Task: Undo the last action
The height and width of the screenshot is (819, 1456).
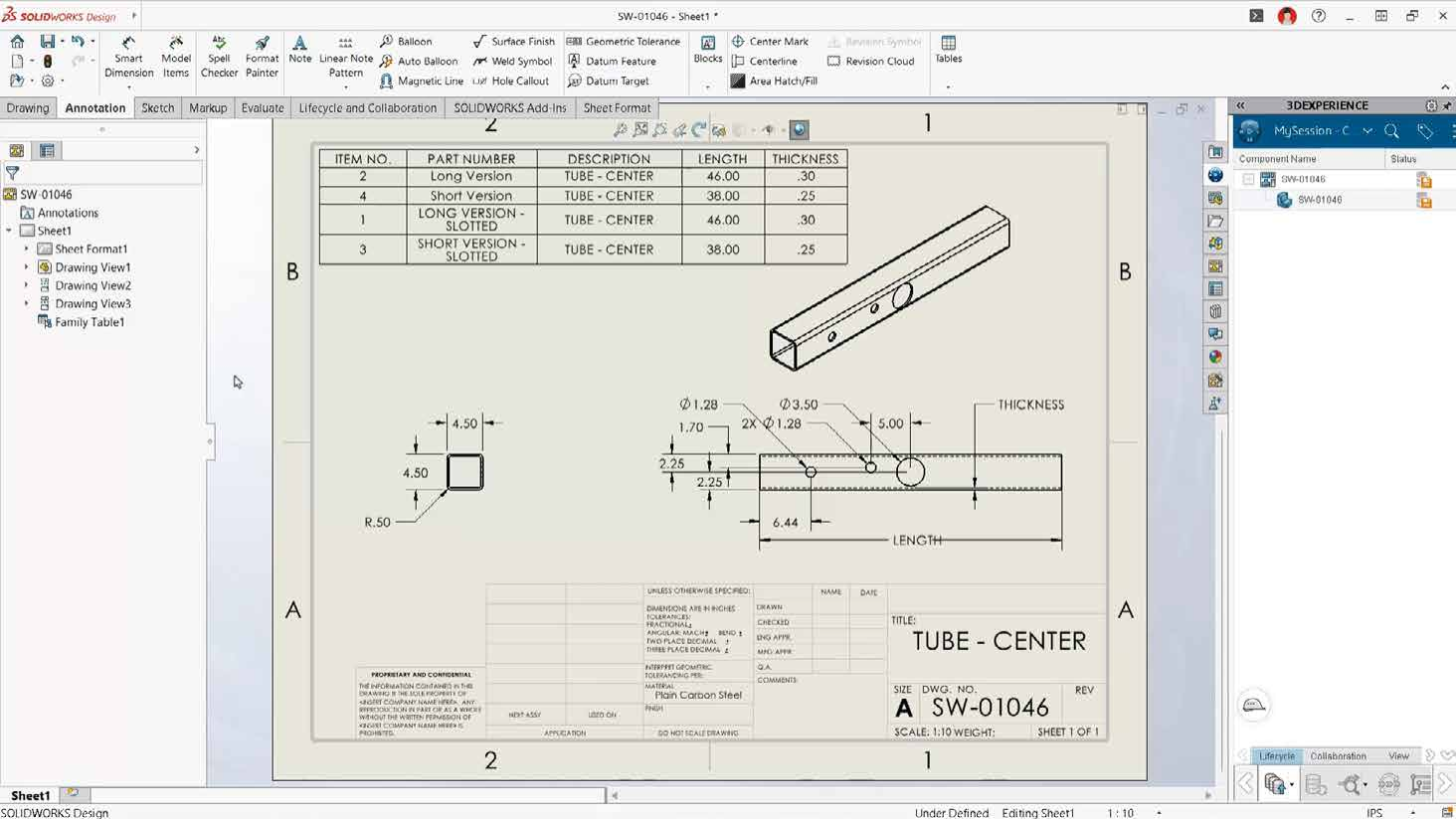Action: click(x=77, y=42)
